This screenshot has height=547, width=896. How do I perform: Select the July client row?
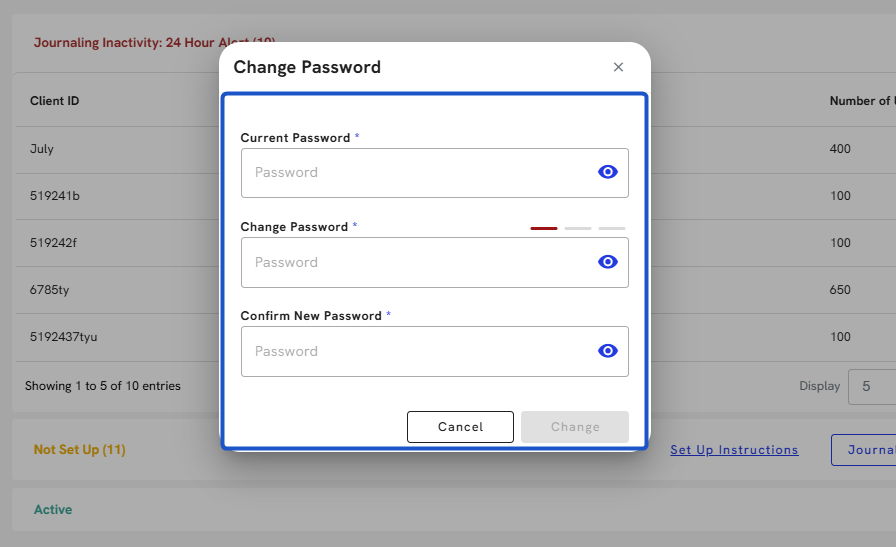42,149
